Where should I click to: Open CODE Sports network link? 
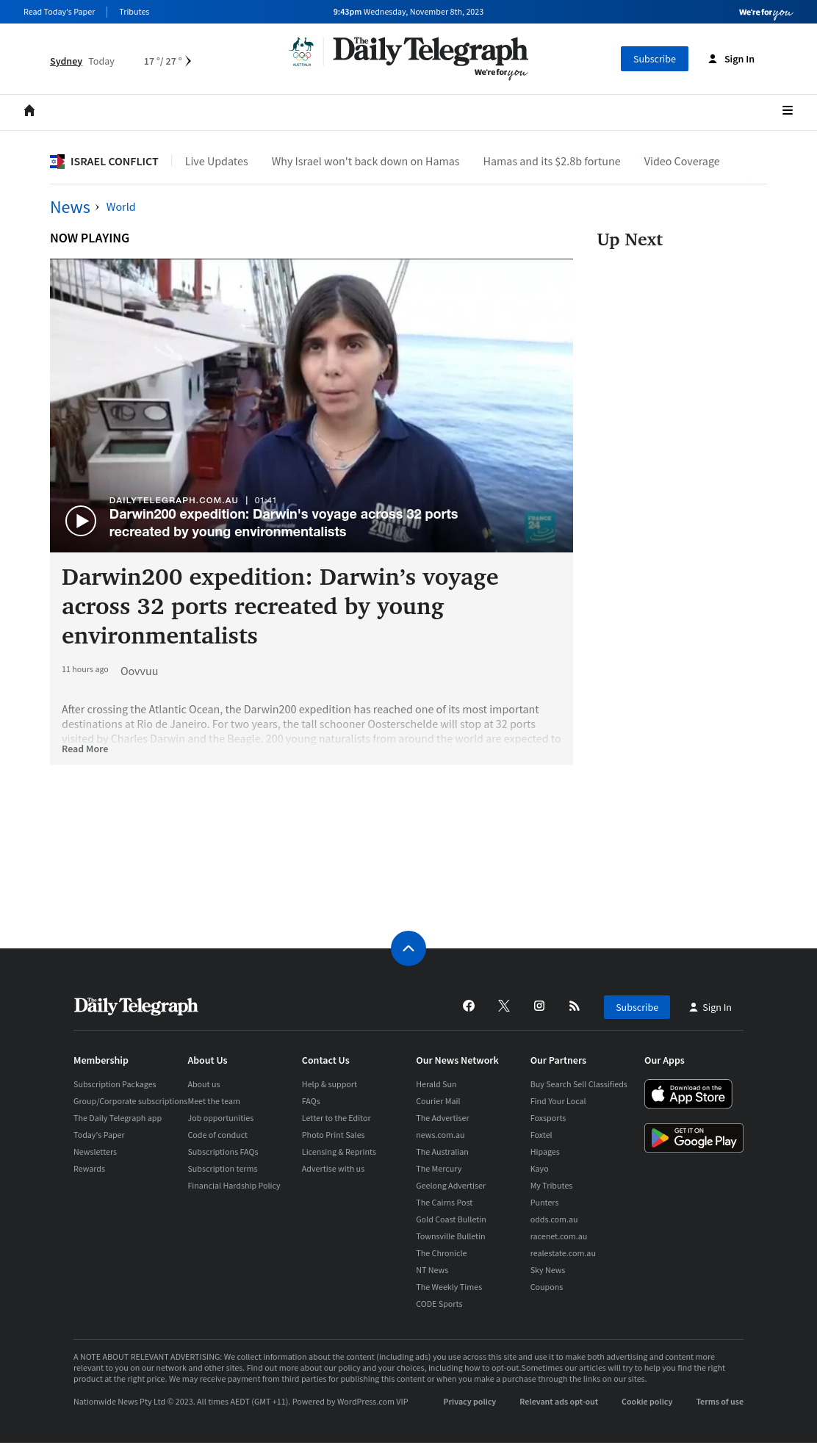439,1304
